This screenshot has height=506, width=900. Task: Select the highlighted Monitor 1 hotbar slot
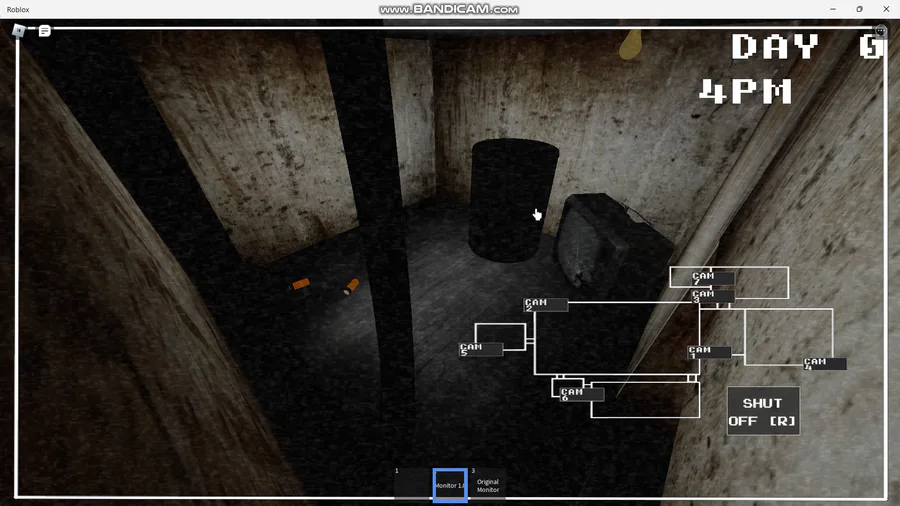(450, 485)
